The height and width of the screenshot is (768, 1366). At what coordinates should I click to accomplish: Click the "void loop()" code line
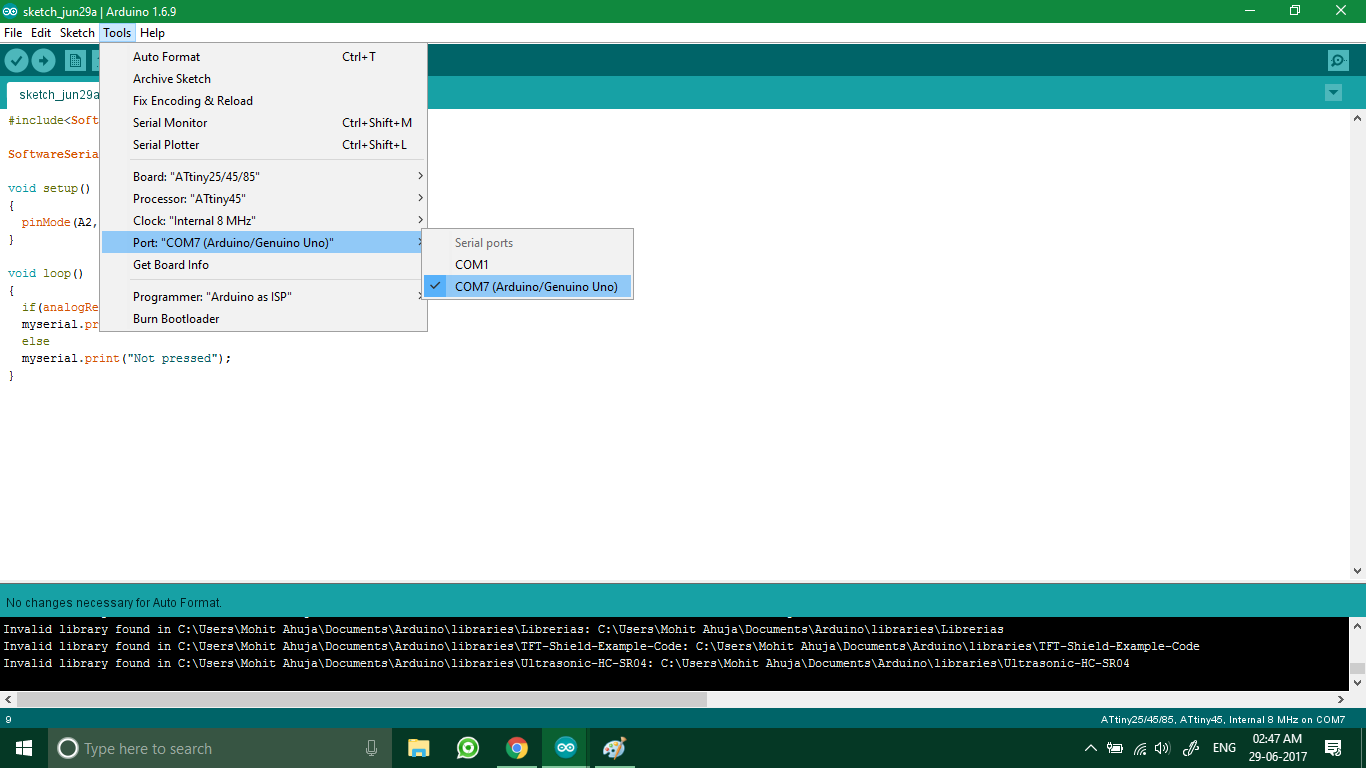(x=46, y=273)
